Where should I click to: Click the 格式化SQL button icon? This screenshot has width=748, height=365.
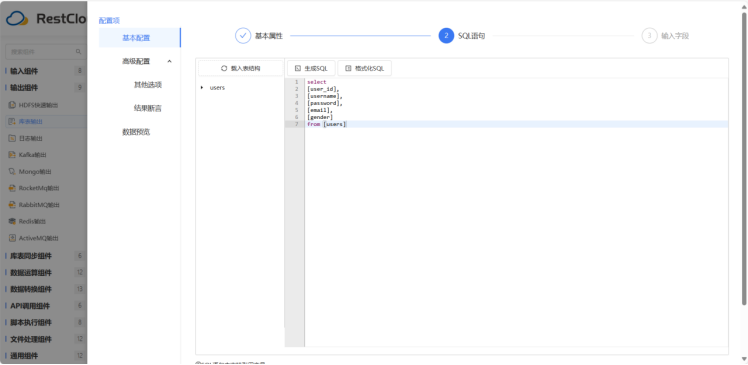[x=348, y=68]
